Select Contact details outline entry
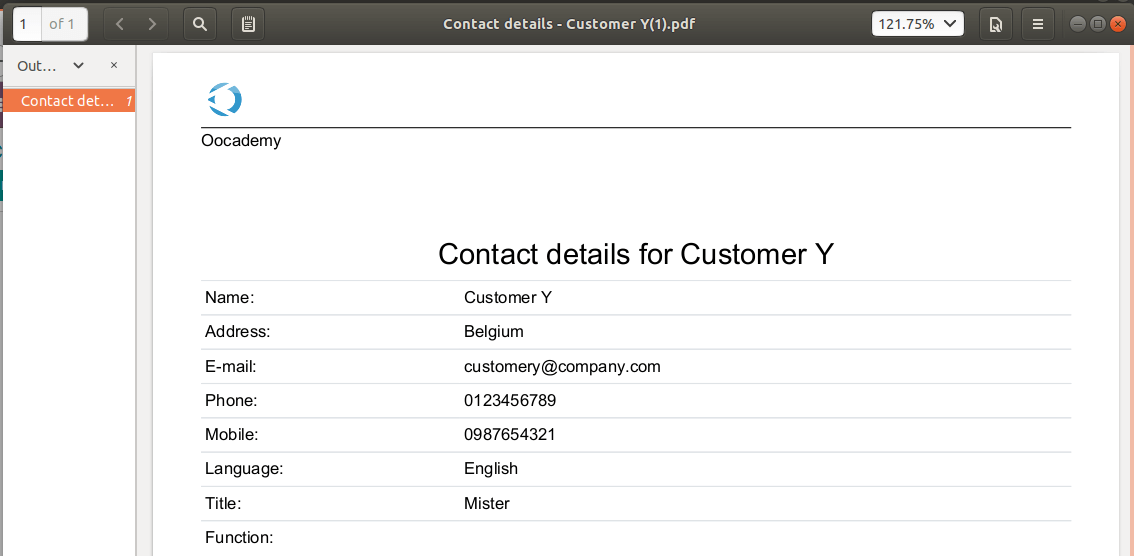 pyautogui.click(x=68, y=100)
